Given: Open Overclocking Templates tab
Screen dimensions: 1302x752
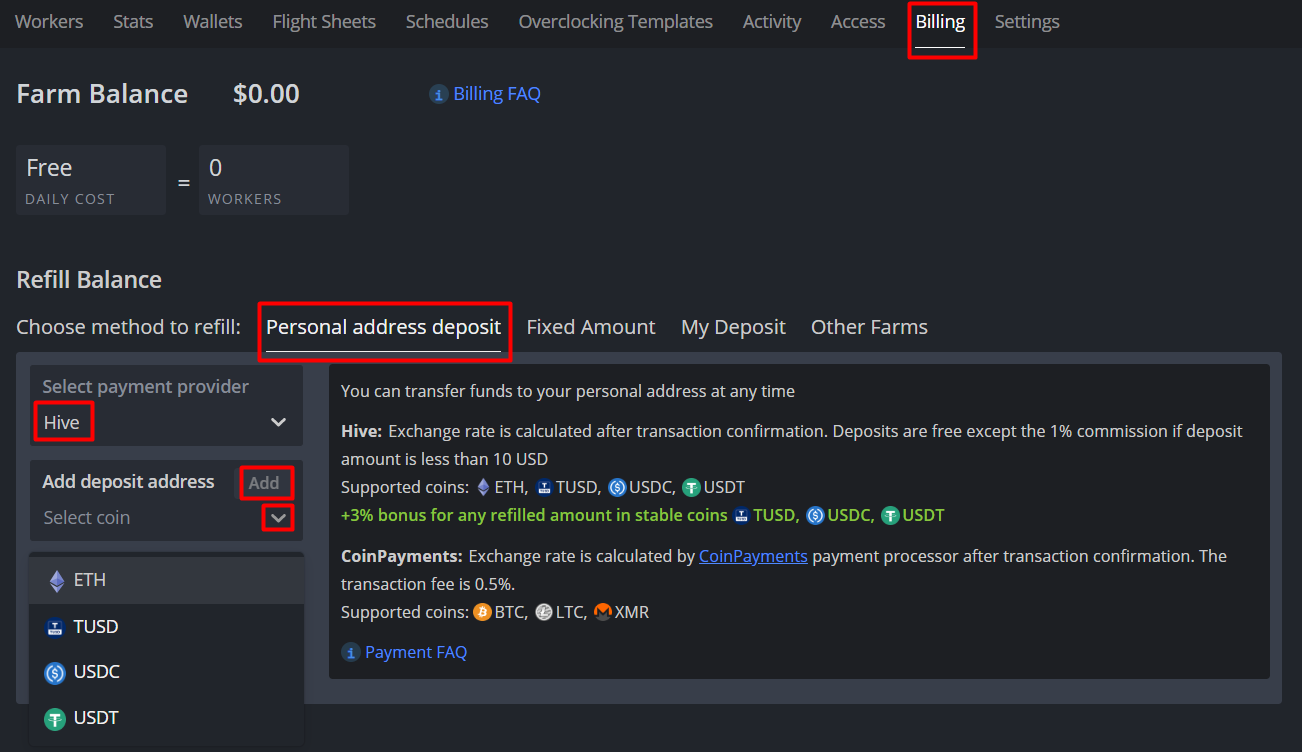Looking at the screenshot, I should point(615,22).
